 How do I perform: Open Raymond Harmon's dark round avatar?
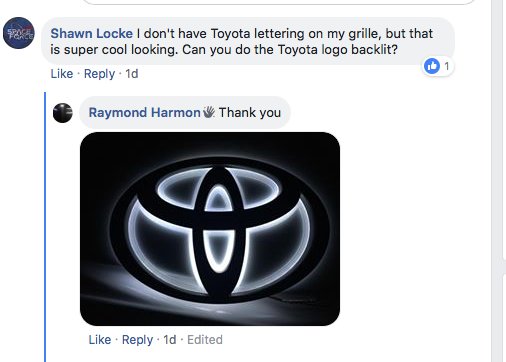[x=63, y=113]
